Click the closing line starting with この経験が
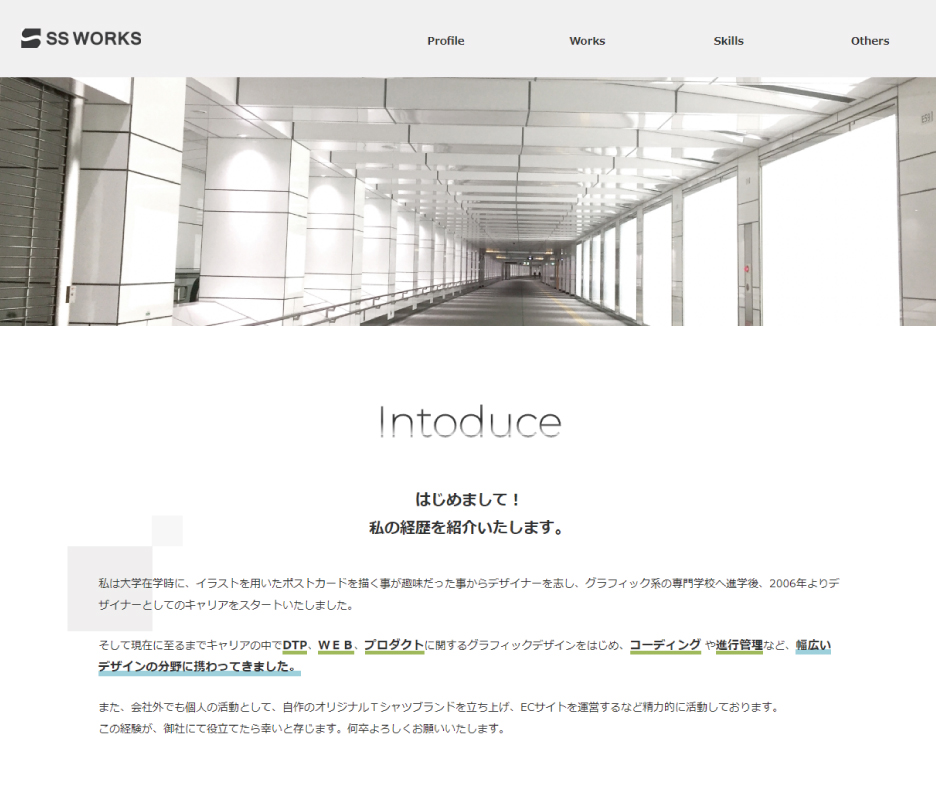Viewport: 936px width, 788px height. [301, 728]
